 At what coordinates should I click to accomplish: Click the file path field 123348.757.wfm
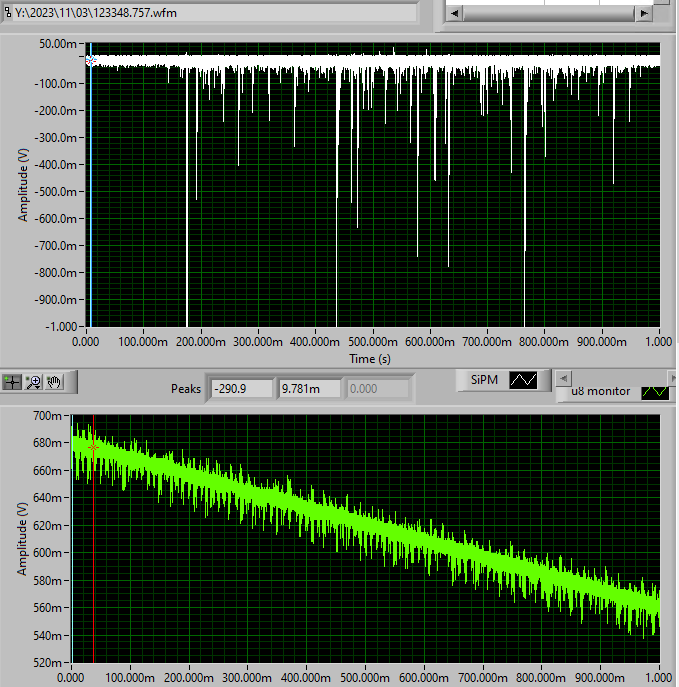tap(215, 13)
